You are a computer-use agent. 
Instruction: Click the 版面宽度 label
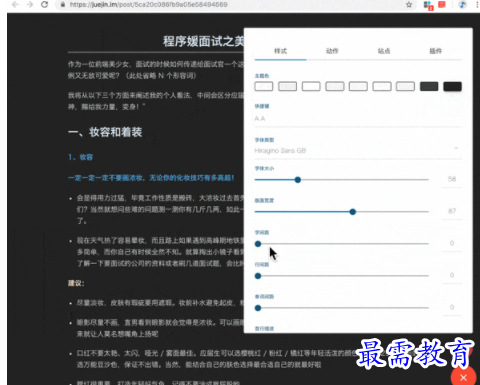tap(264, 200)
